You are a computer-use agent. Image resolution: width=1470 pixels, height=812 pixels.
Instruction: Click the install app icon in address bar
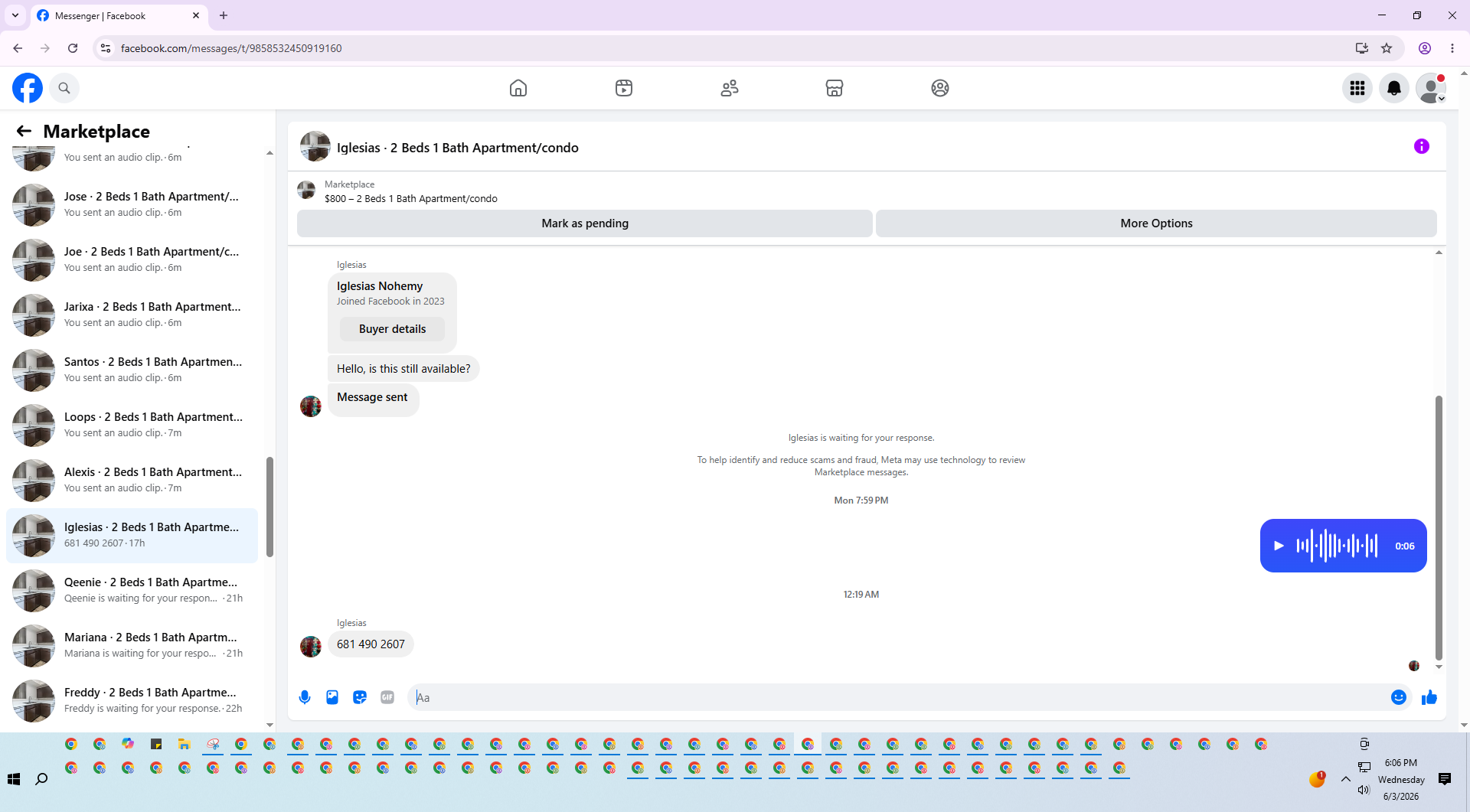pos(1362,48)
